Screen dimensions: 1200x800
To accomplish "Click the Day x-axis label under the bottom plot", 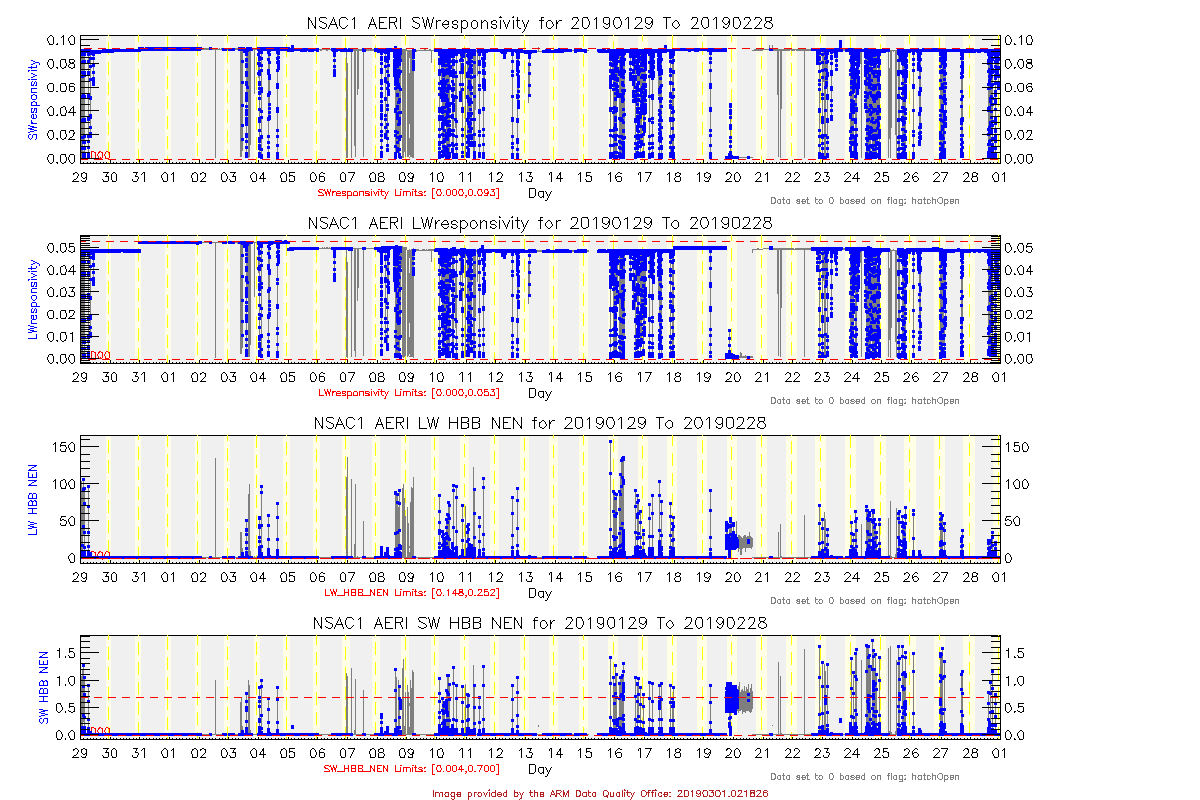I will [539, 769].
